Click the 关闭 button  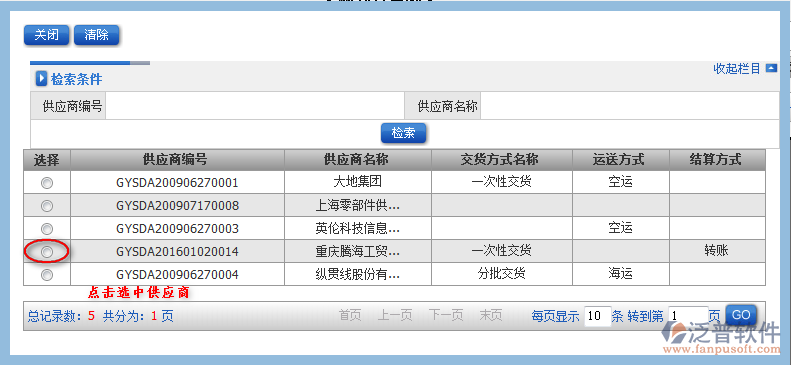pyautogui.click(x=46, y=35)
